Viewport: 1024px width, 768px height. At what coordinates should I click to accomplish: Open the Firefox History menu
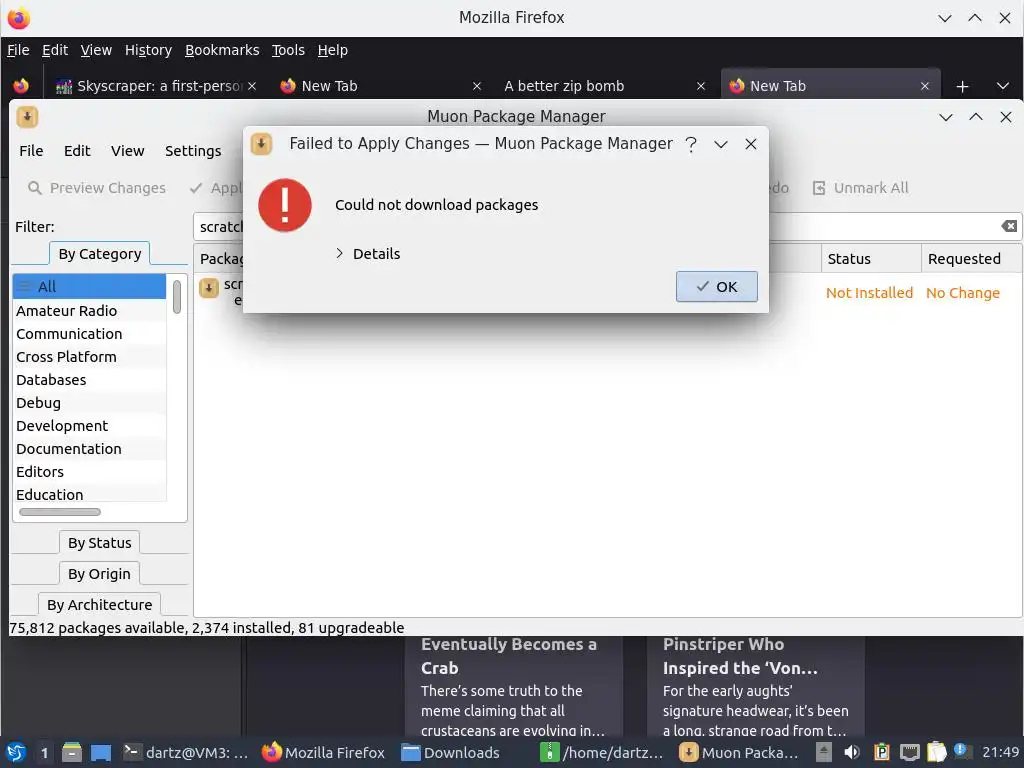[x=148, y=50]
